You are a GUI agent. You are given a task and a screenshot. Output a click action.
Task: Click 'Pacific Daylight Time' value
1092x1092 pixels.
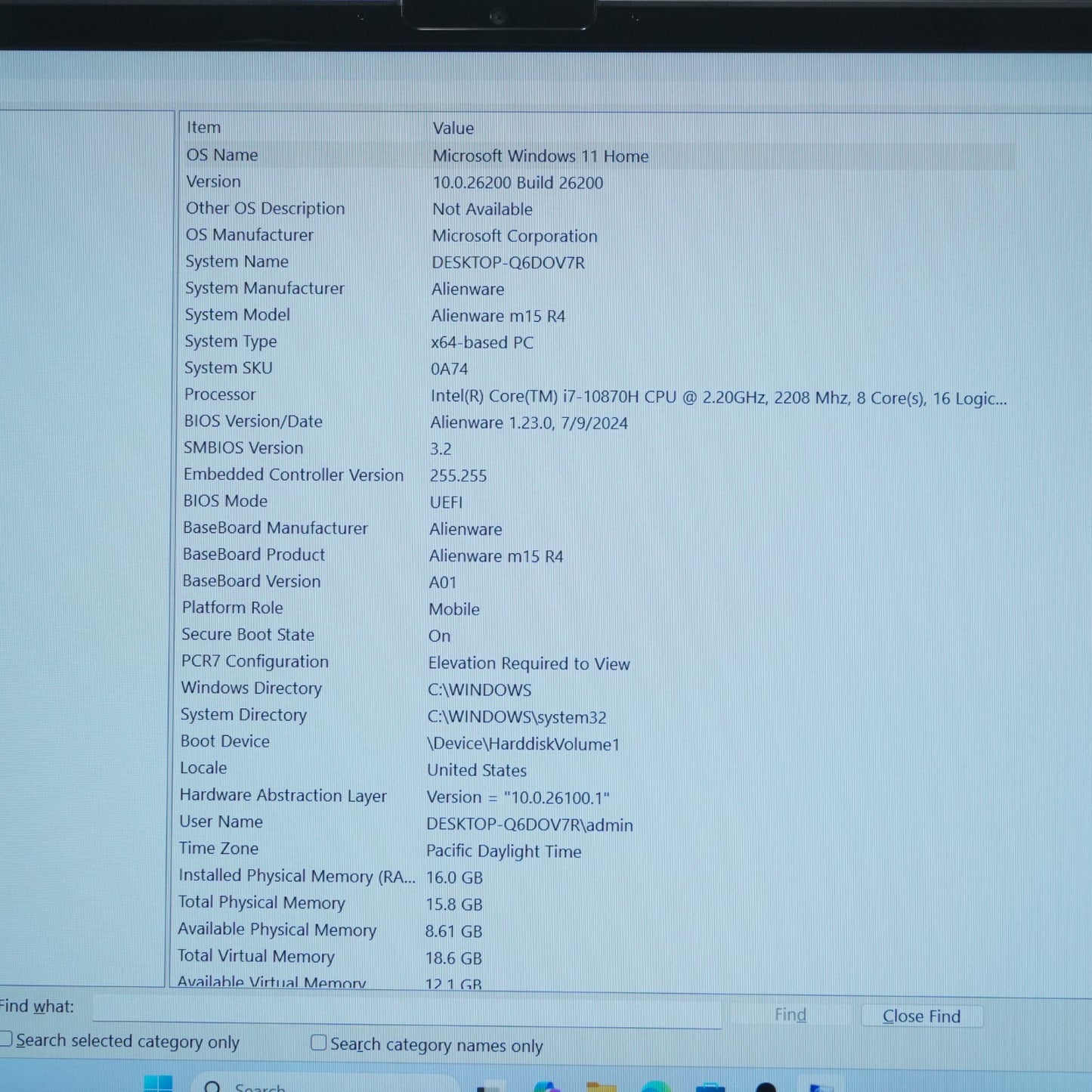pos(504,851)
